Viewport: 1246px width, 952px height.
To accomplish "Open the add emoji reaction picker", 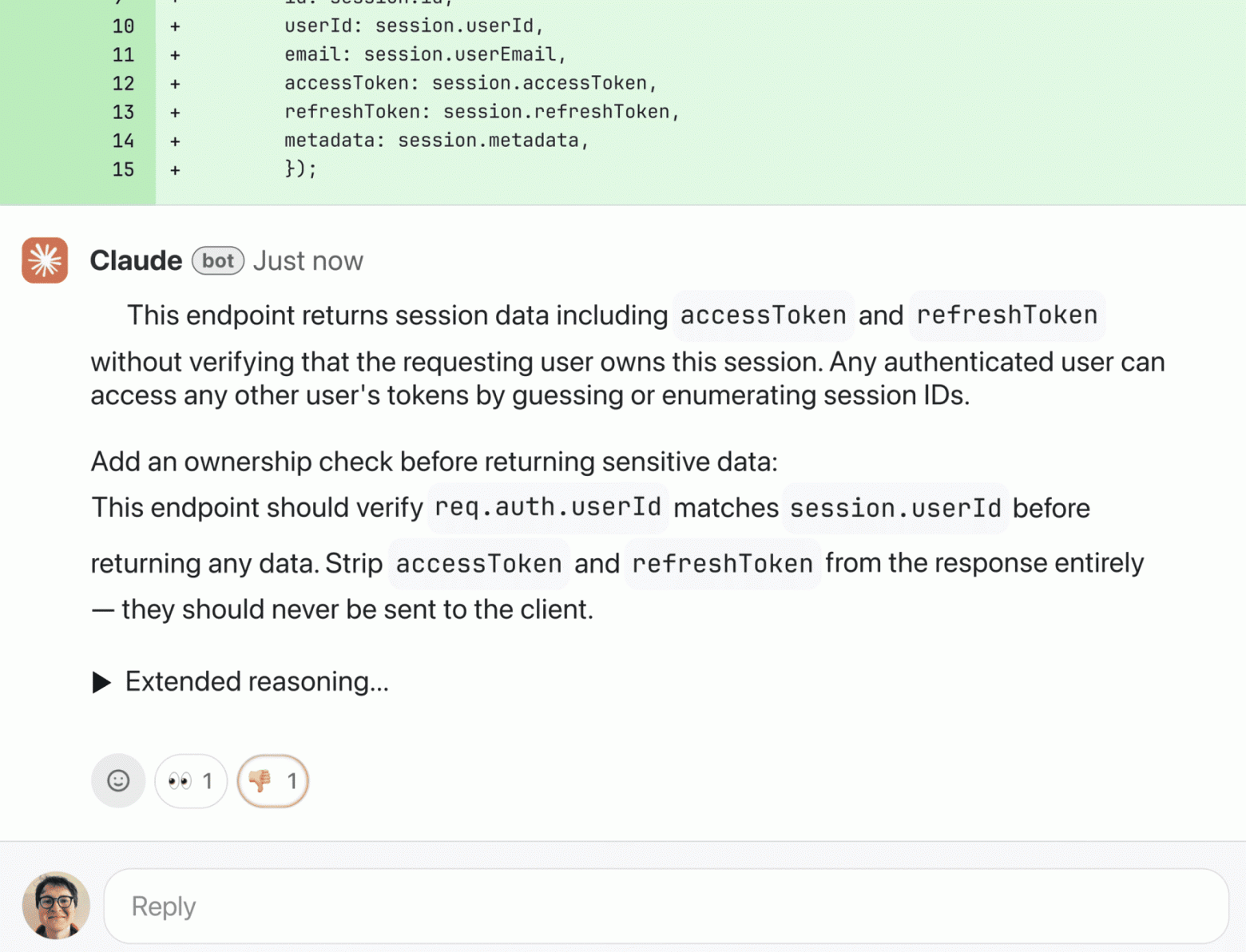I will 118,780.
